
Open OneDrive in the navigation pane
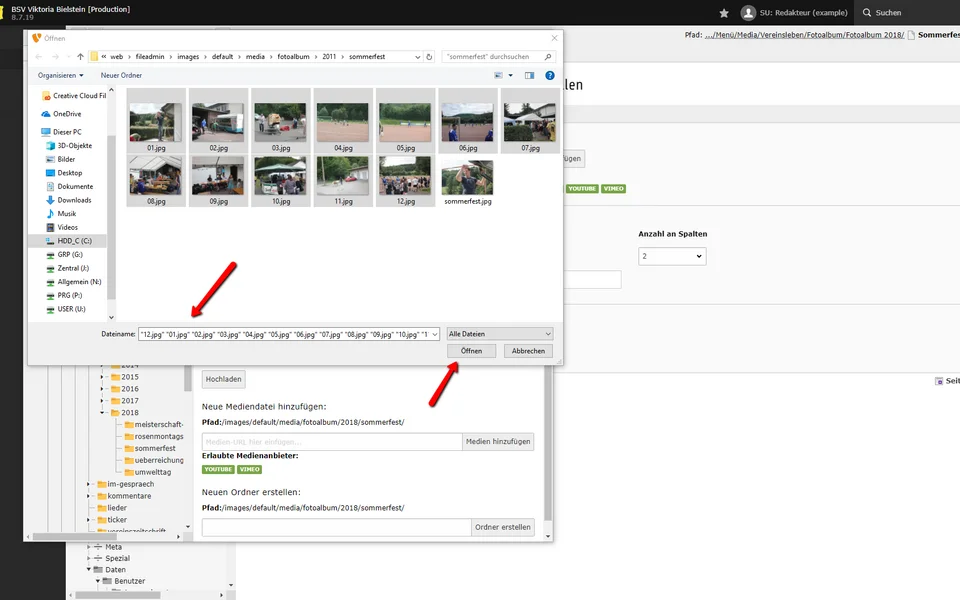[x=67, y=114]
